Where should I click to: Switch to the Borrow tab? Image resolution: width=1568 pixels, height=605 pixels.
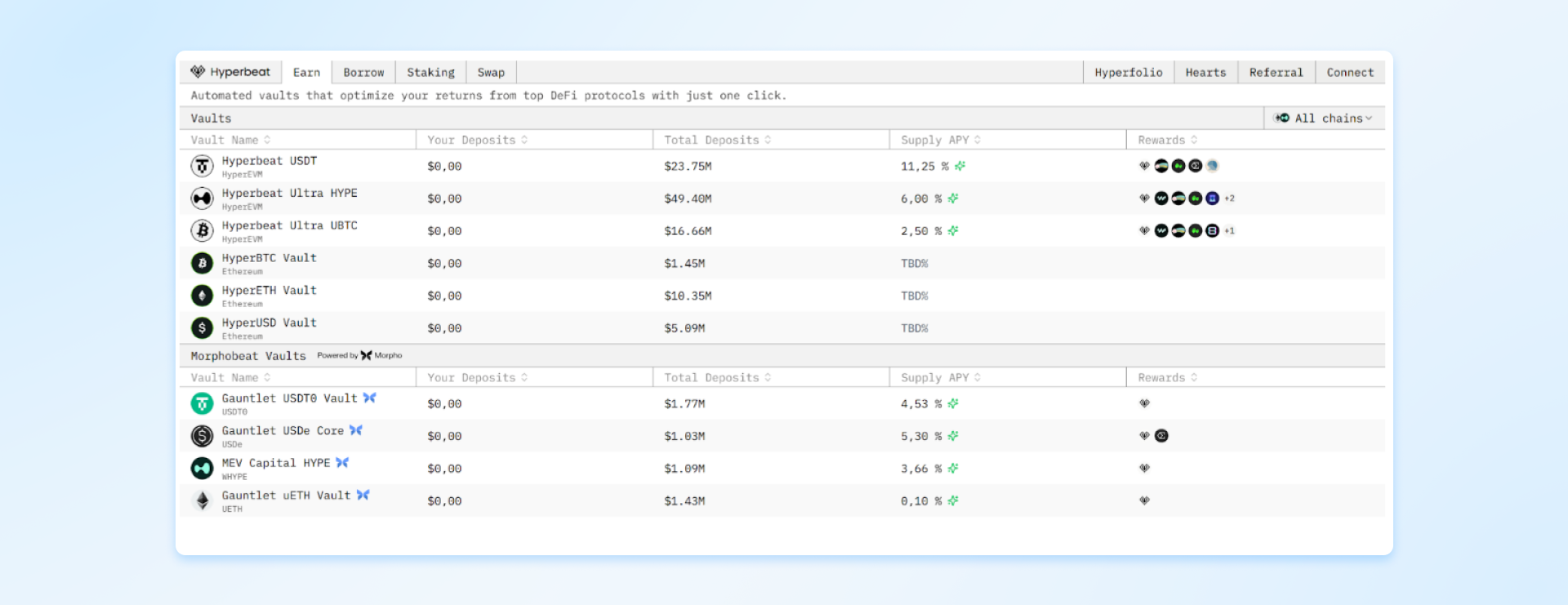363,72
